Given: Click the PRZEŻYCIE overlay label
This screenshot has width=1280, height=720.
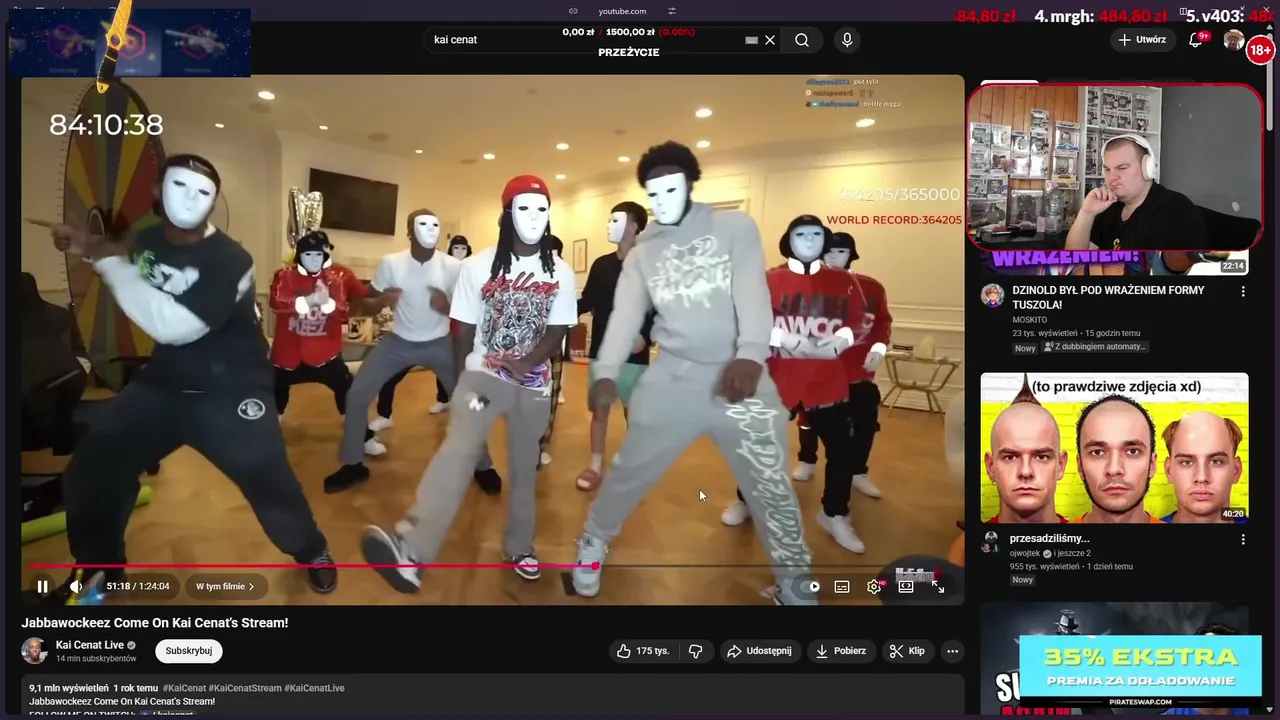Looking at the screenshot, I should [629, 52].
